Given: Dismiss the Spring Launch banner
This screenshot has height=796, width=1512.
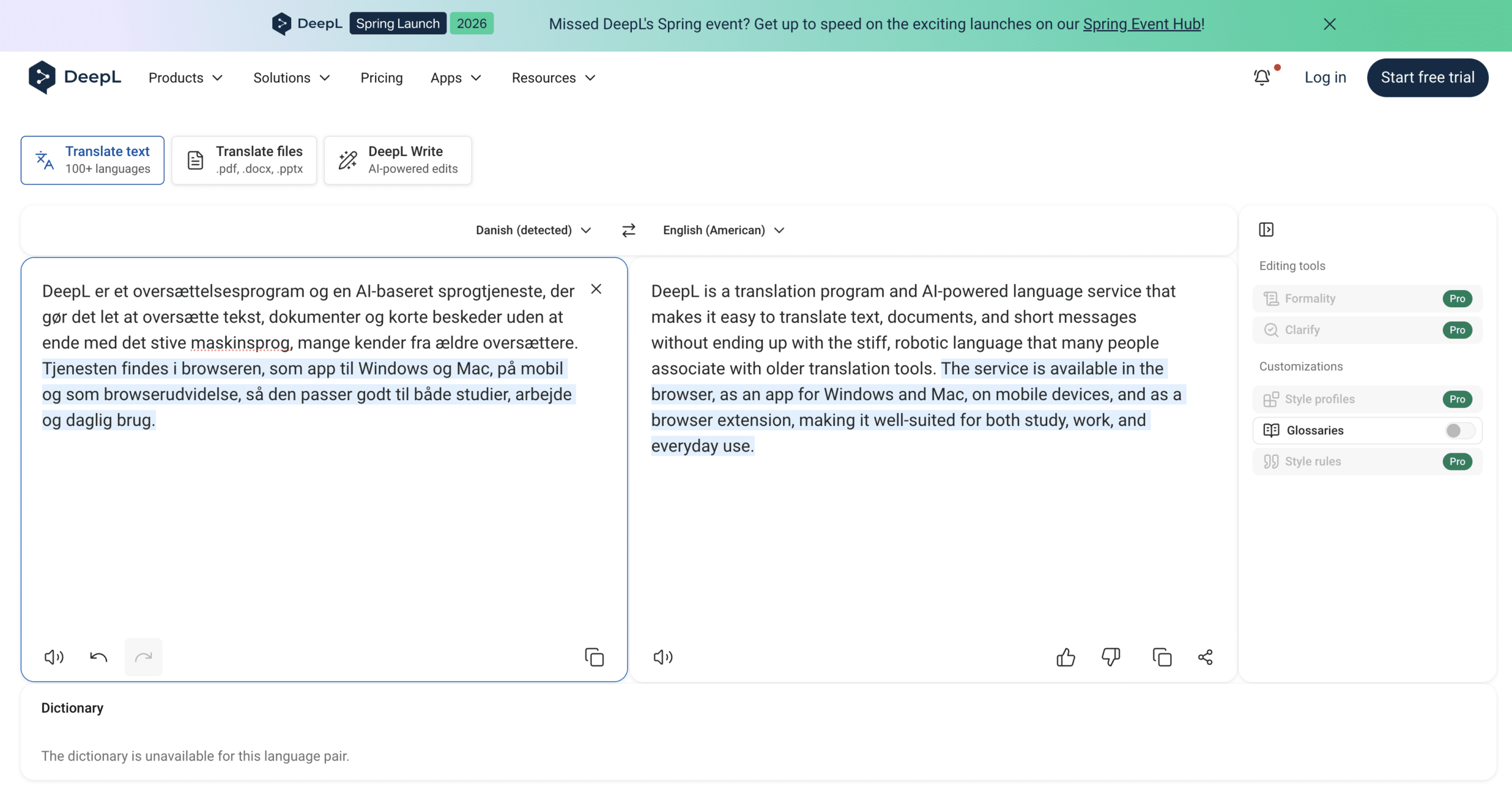Looking at the screenshot, I should (x=1329, y=24).
